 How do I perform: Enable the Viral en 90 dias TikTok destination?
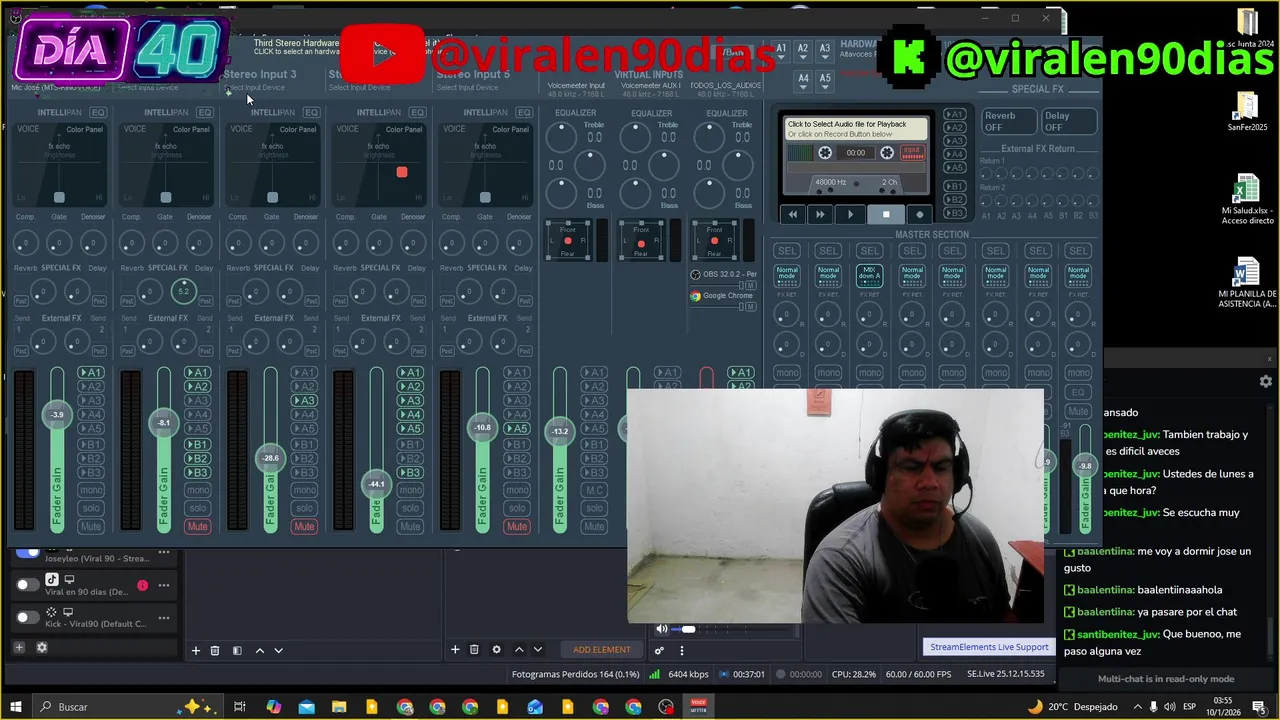coord(28,584)
